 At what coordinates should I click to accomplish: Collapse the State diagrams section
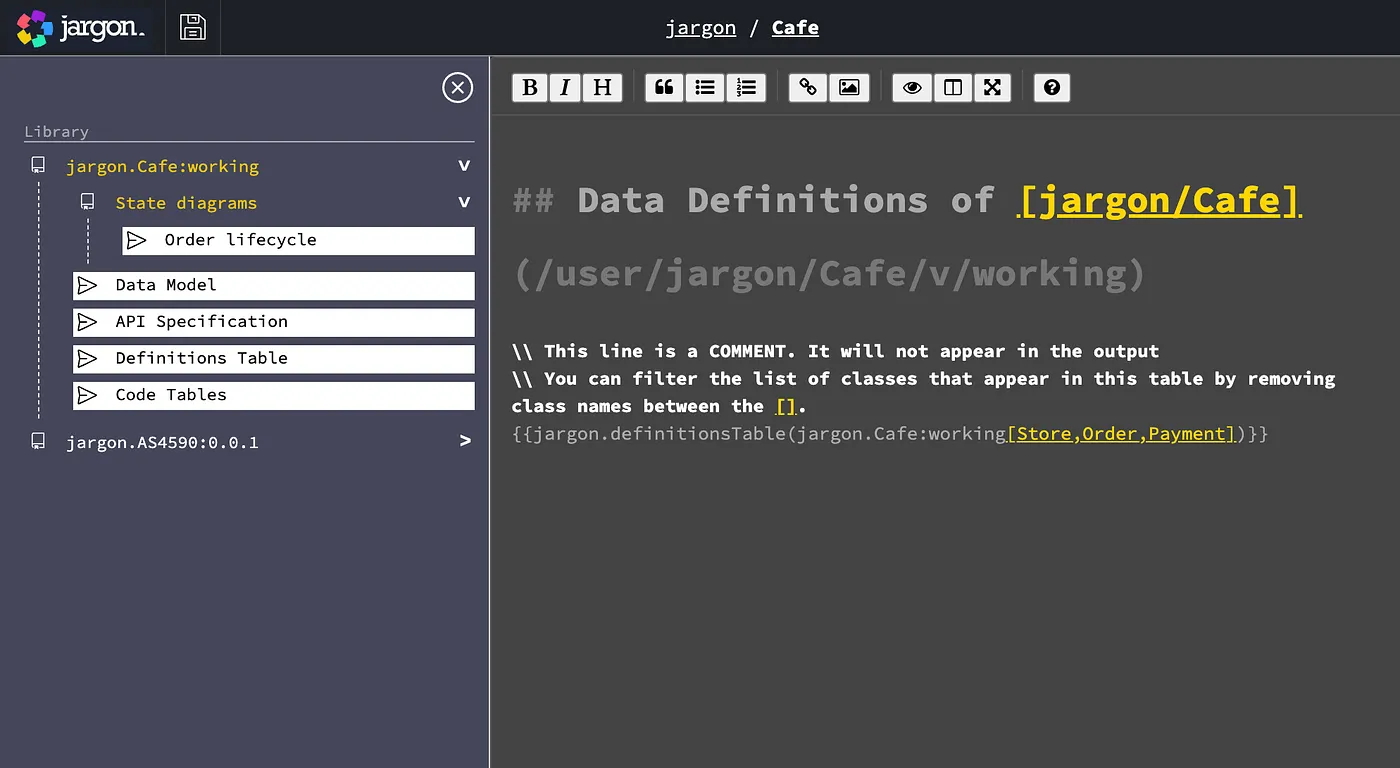point(463,203)
